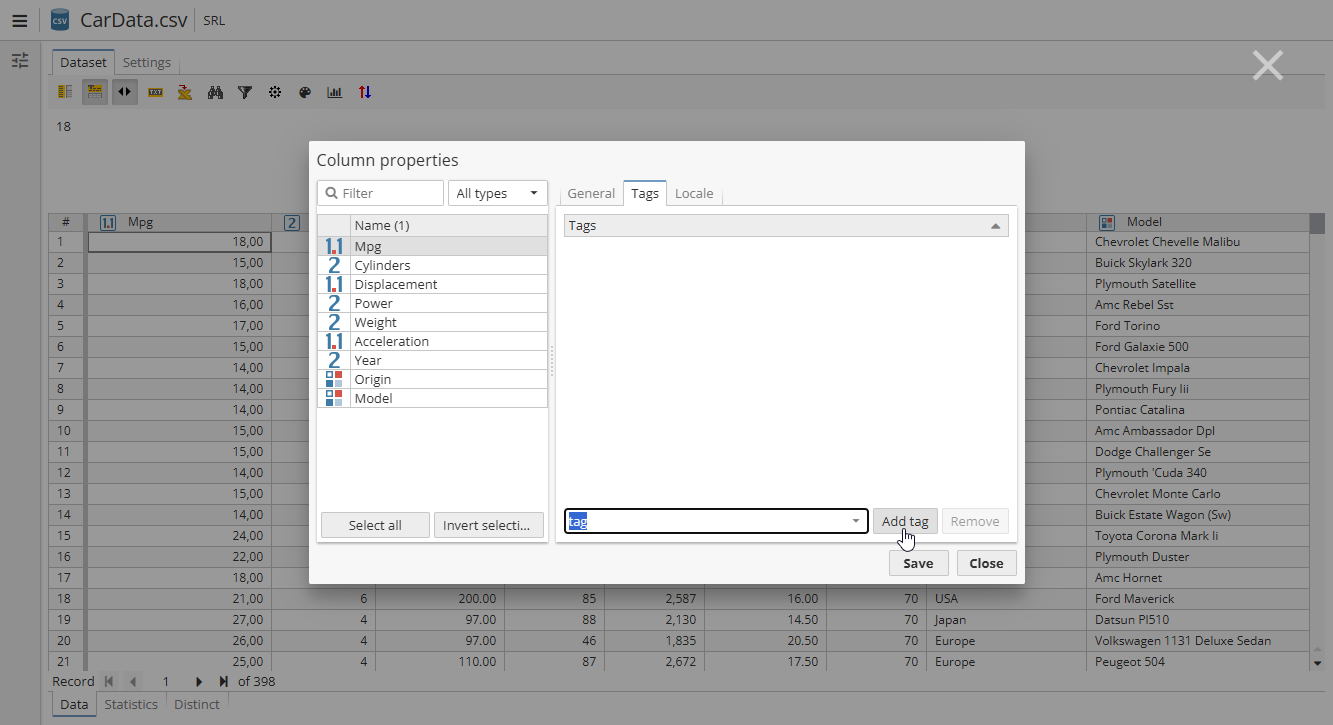Image resolution: width=1333 pixels, height=725 pixels.
Task: Click the Add tag button
Action: (905, 521)
